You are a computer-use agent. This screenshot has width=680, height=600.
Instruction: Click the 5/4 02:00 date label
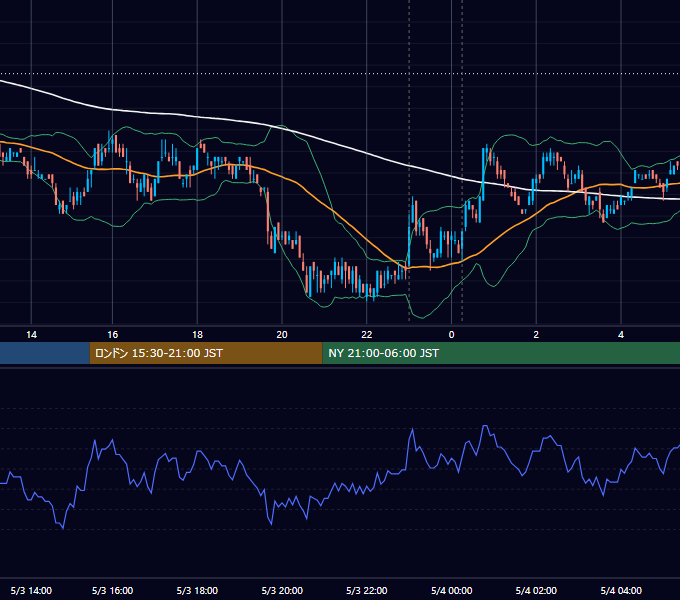(x=536, y=590)
